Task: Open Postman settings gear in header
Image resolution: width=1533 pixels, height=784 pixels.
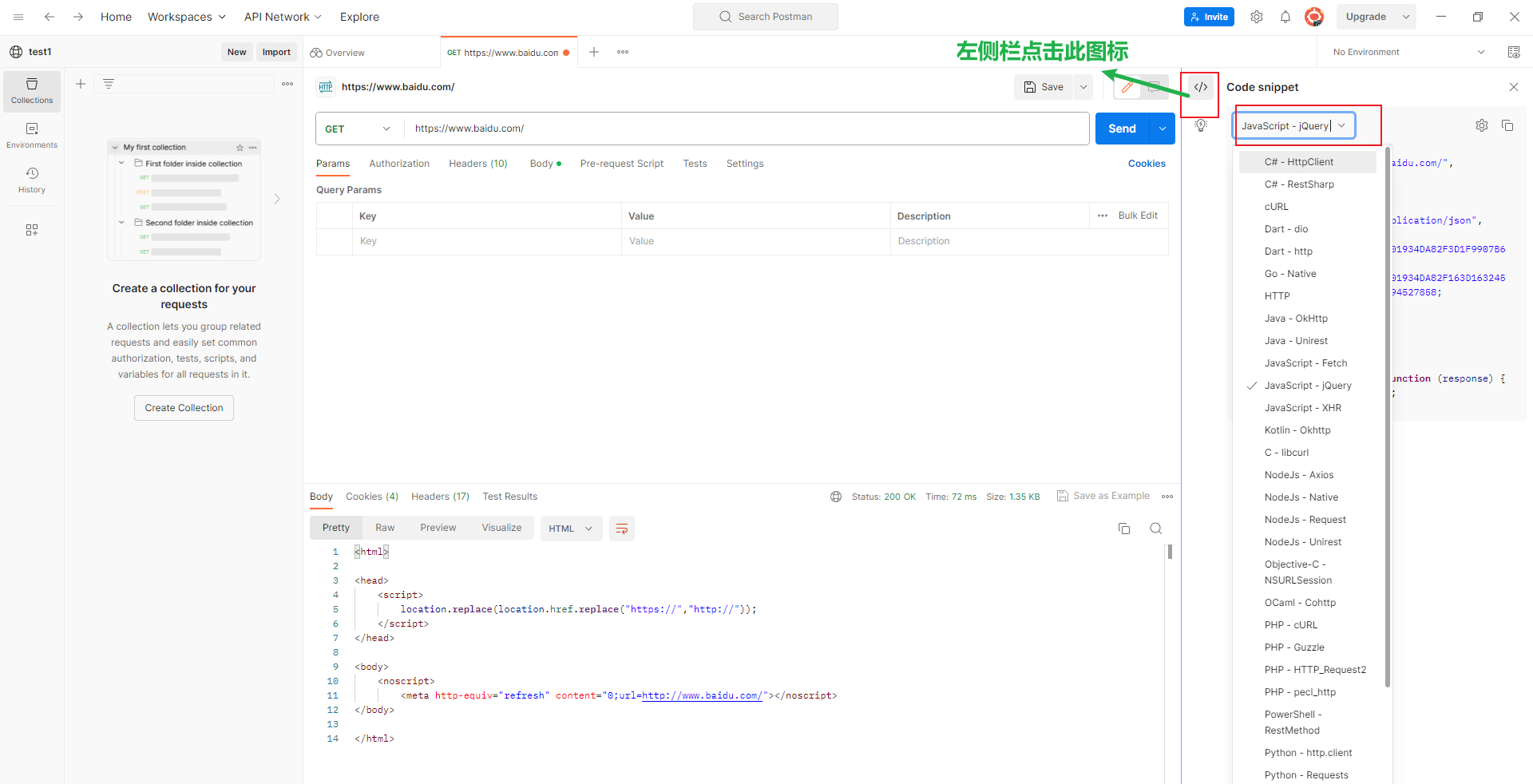Action: click(x=1257, y=17)
